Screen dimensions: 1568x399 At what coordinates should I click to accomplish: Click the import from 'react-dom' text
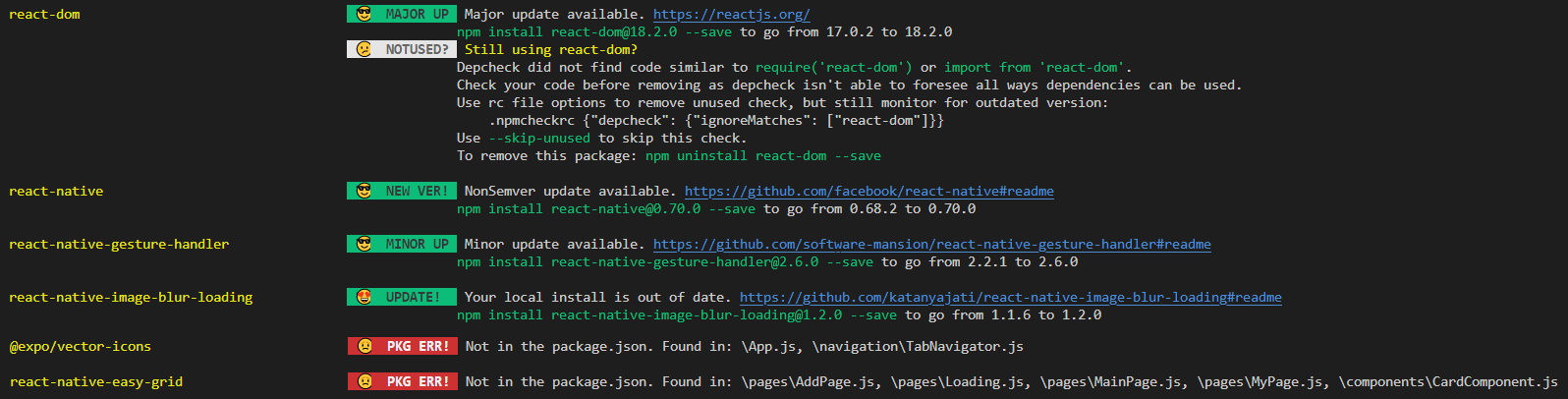[1035, 68]
